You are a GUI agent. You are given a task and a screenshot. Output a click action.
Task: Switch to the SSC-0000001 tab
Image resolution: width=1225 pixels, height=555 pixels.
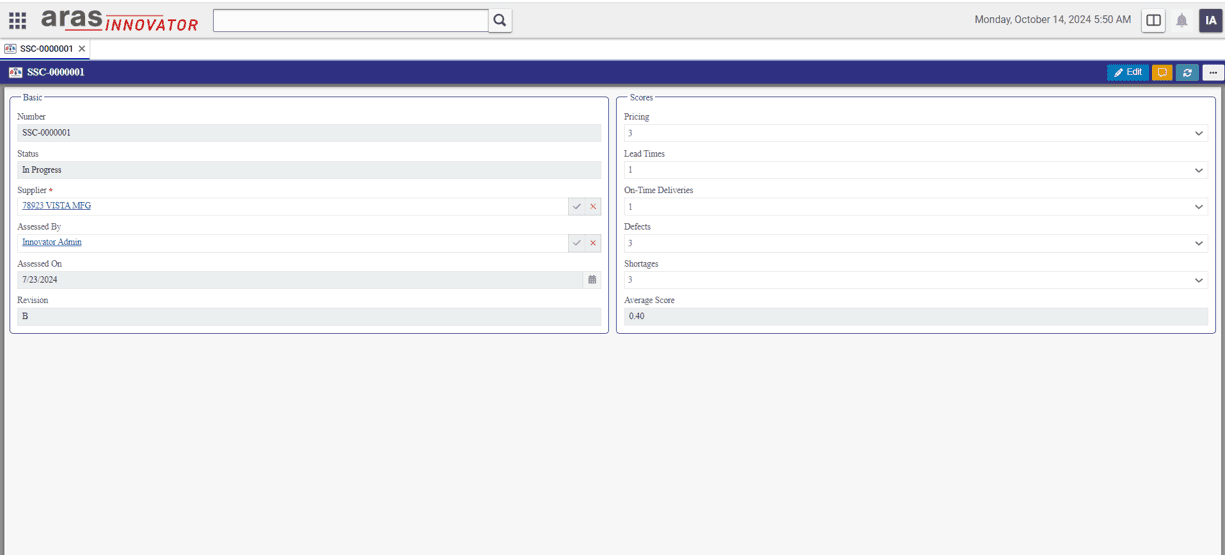click(46, 48)
